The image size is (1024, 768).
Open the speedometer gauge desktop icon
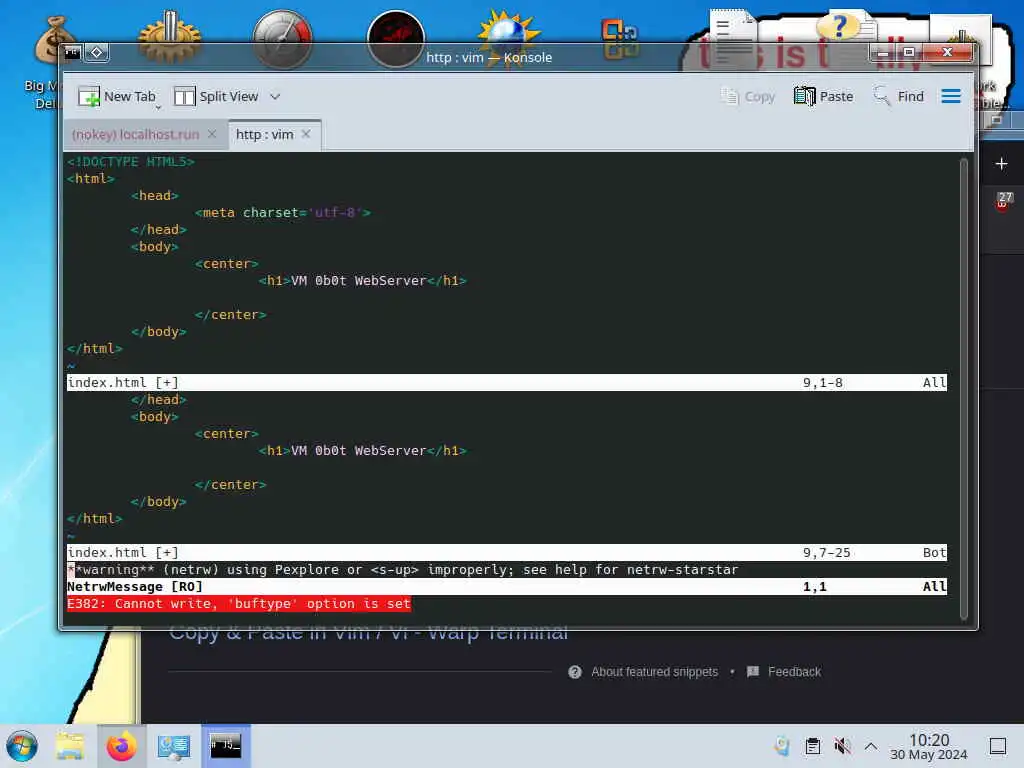pyautogui.click(x=283, y=39)
